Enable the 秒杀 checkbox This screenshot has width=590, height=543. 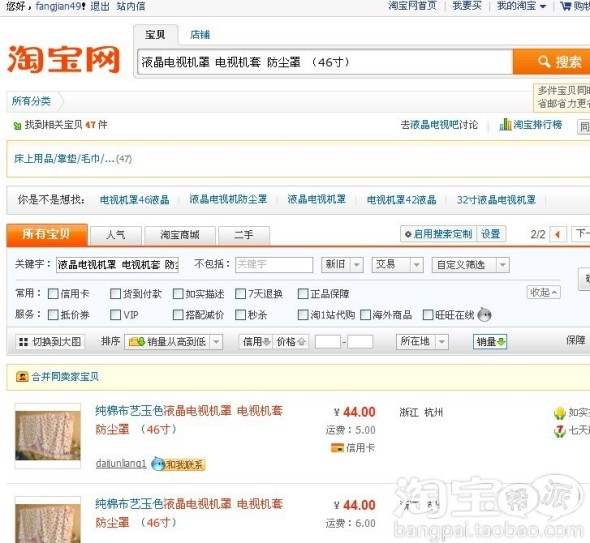pos(240,315)
